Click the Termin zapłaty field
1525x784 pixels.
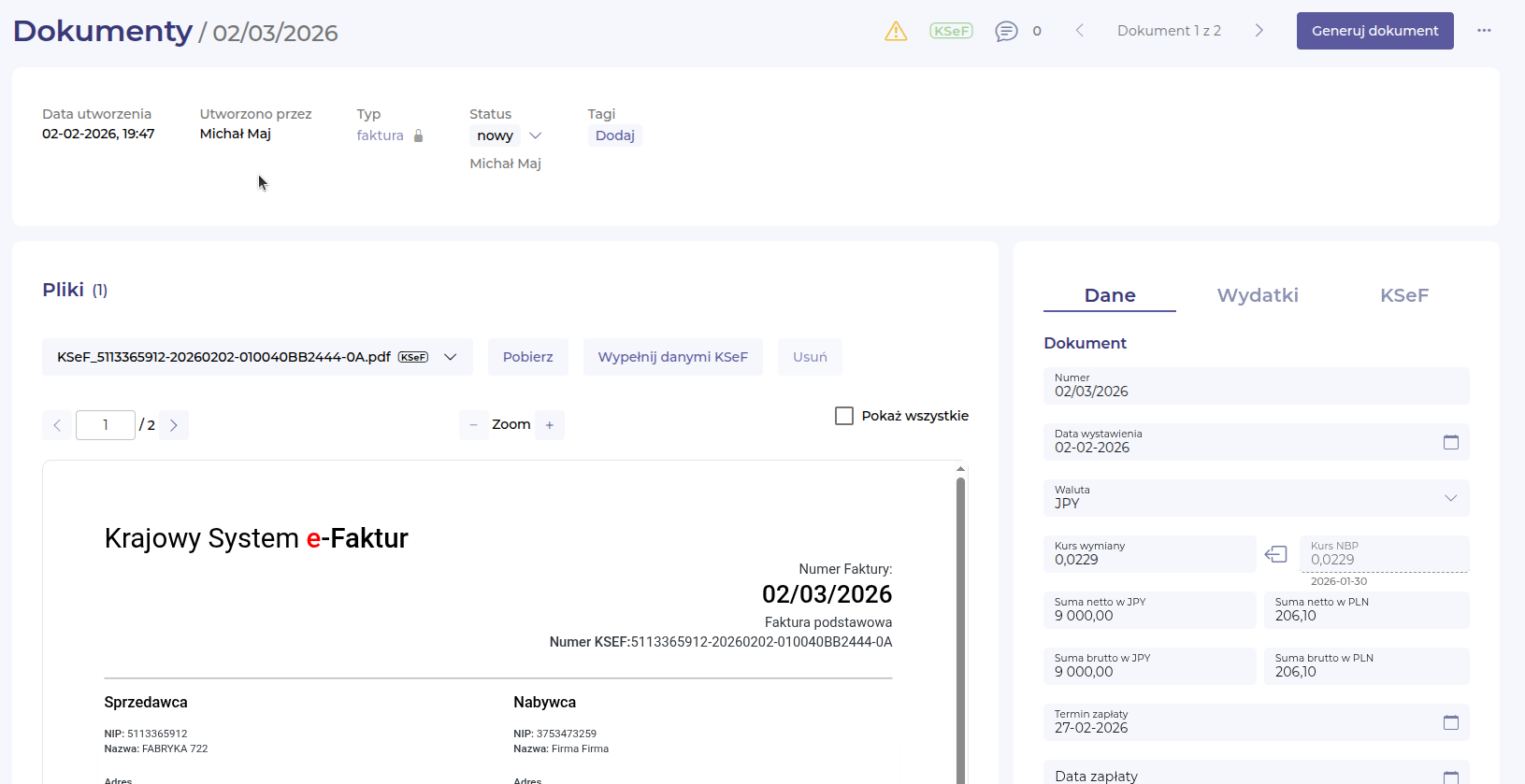pyautogui.click(x=1257, y=722)
